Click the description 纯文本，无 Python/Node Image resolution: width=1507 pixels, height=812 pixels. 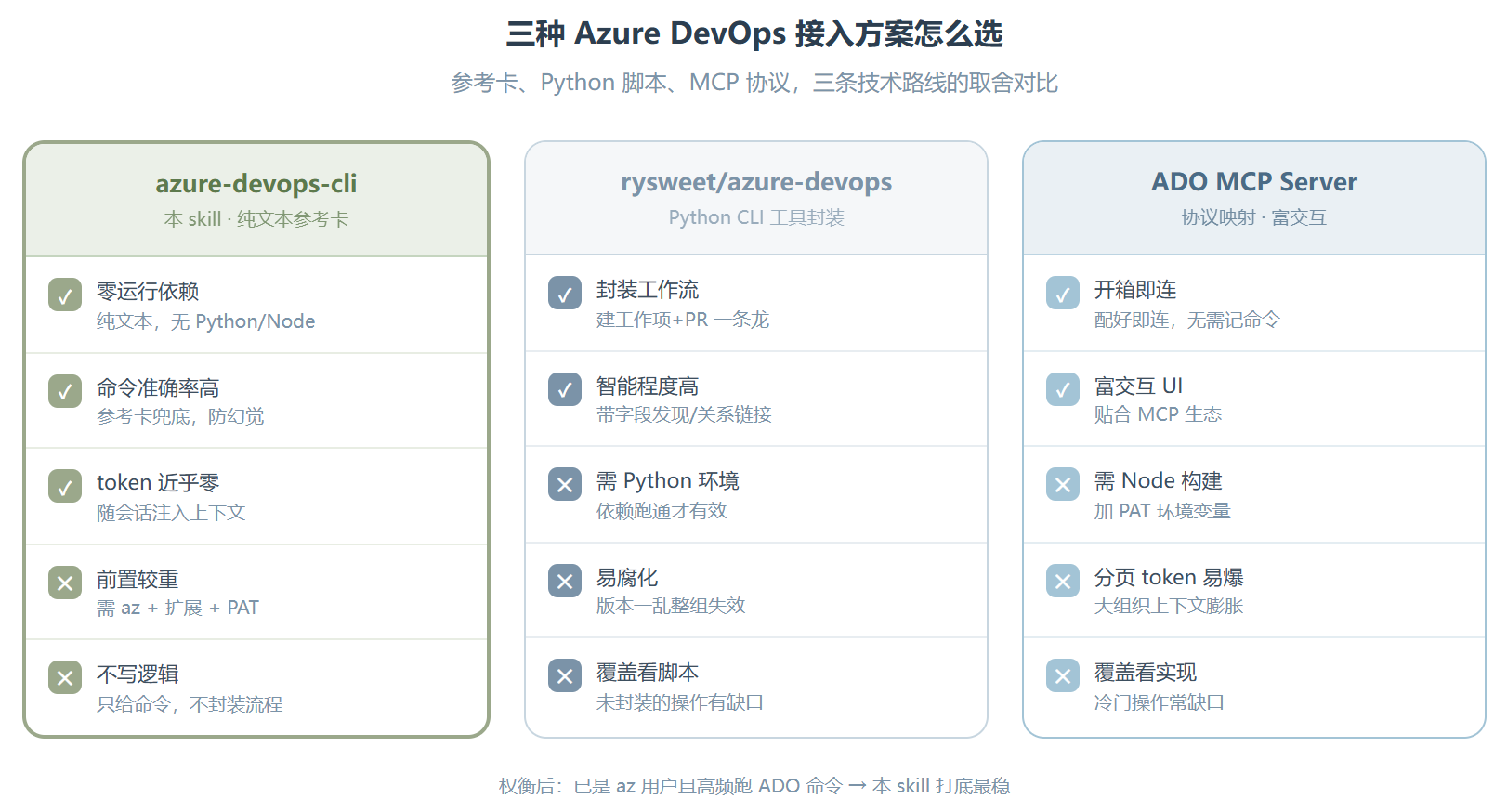coord(206,321)
